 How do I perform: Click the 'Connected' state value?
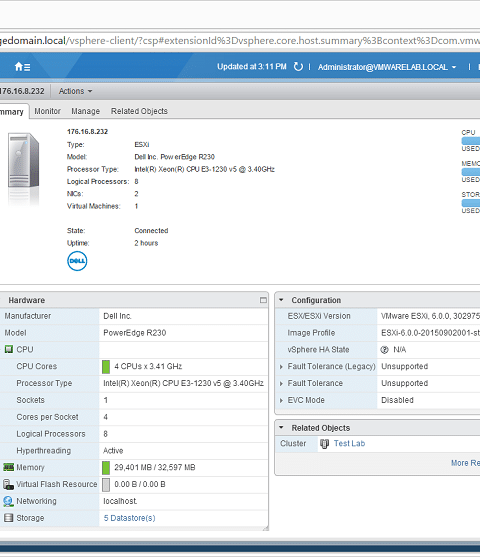coord(151,231)
